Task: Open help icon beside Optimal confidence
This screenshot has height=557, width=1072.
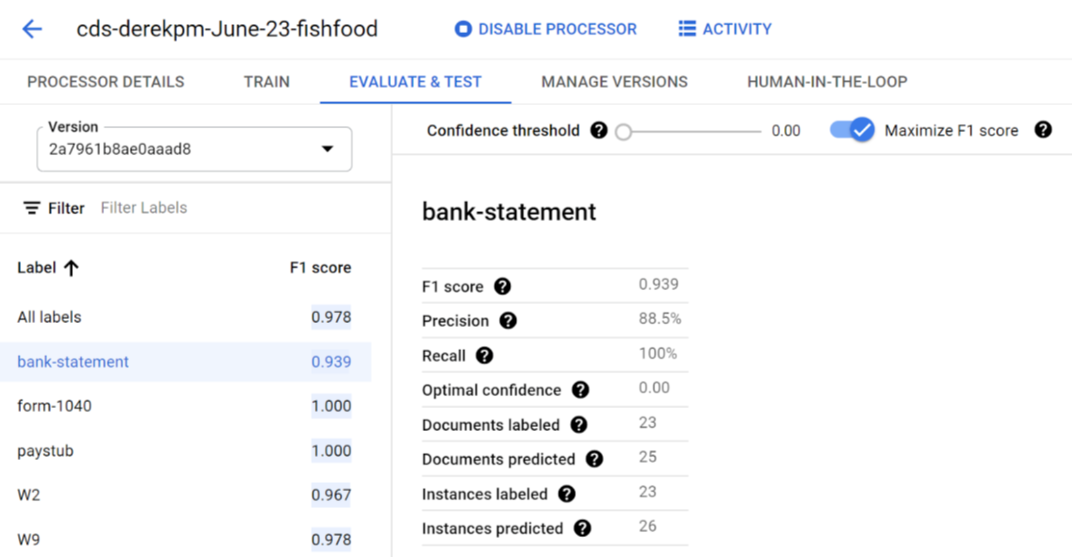Action: (580, 390)
